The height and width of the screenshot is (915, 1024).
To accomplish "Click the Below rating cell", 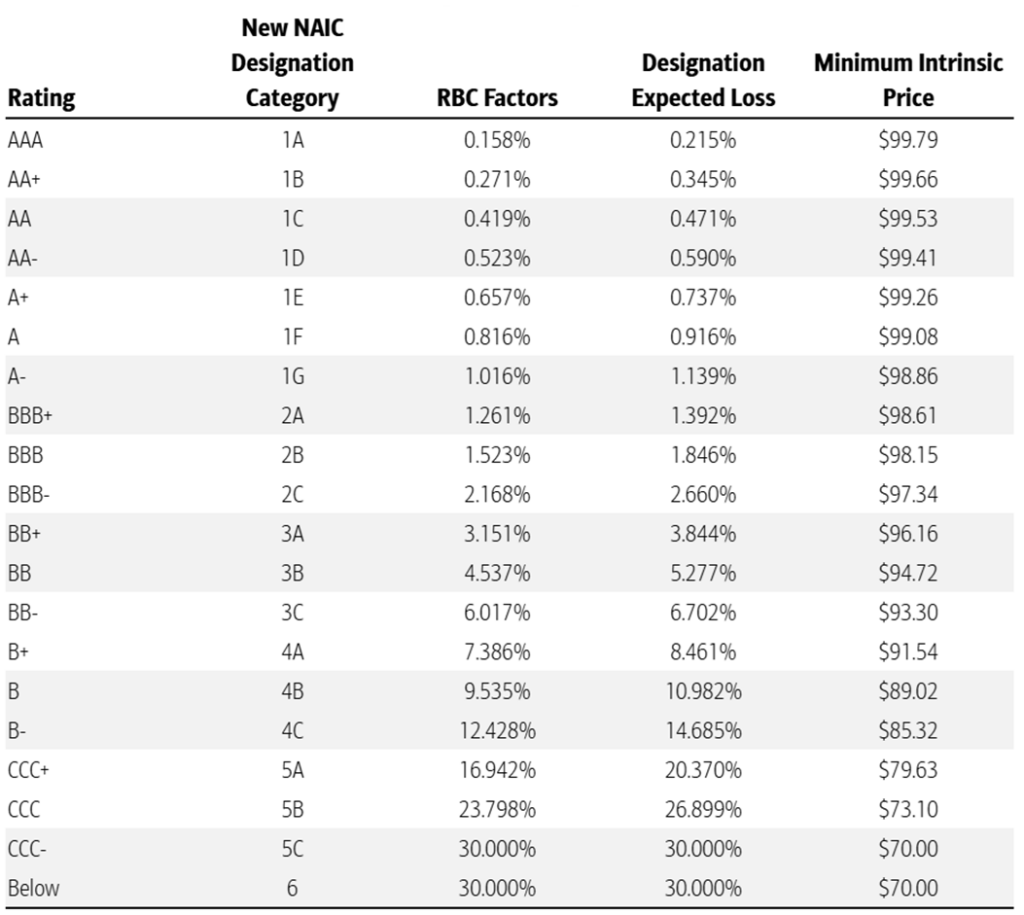I will pyautogui.click(x=33, y=888).
